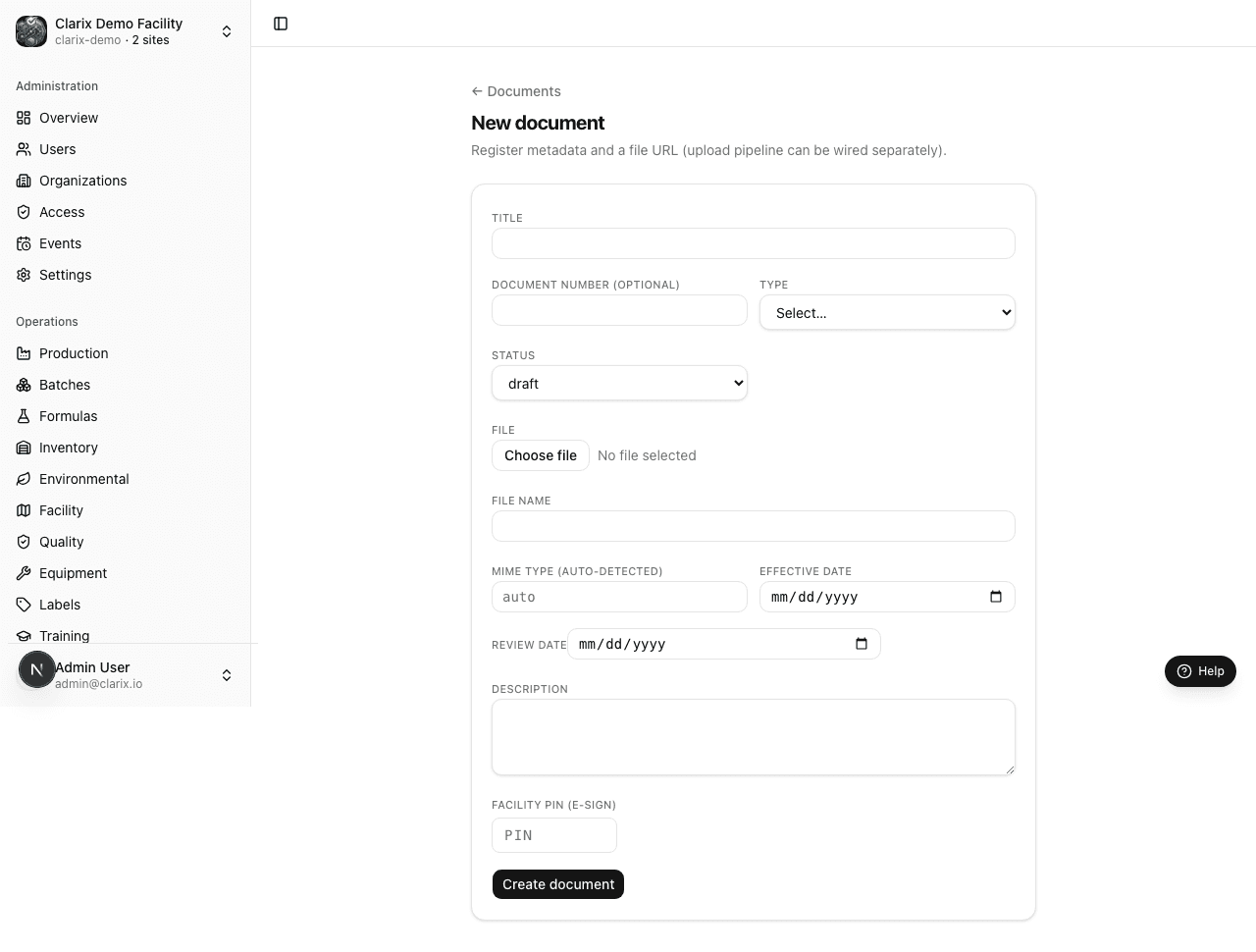Focus the Title input field

click(x=754, y=243)
